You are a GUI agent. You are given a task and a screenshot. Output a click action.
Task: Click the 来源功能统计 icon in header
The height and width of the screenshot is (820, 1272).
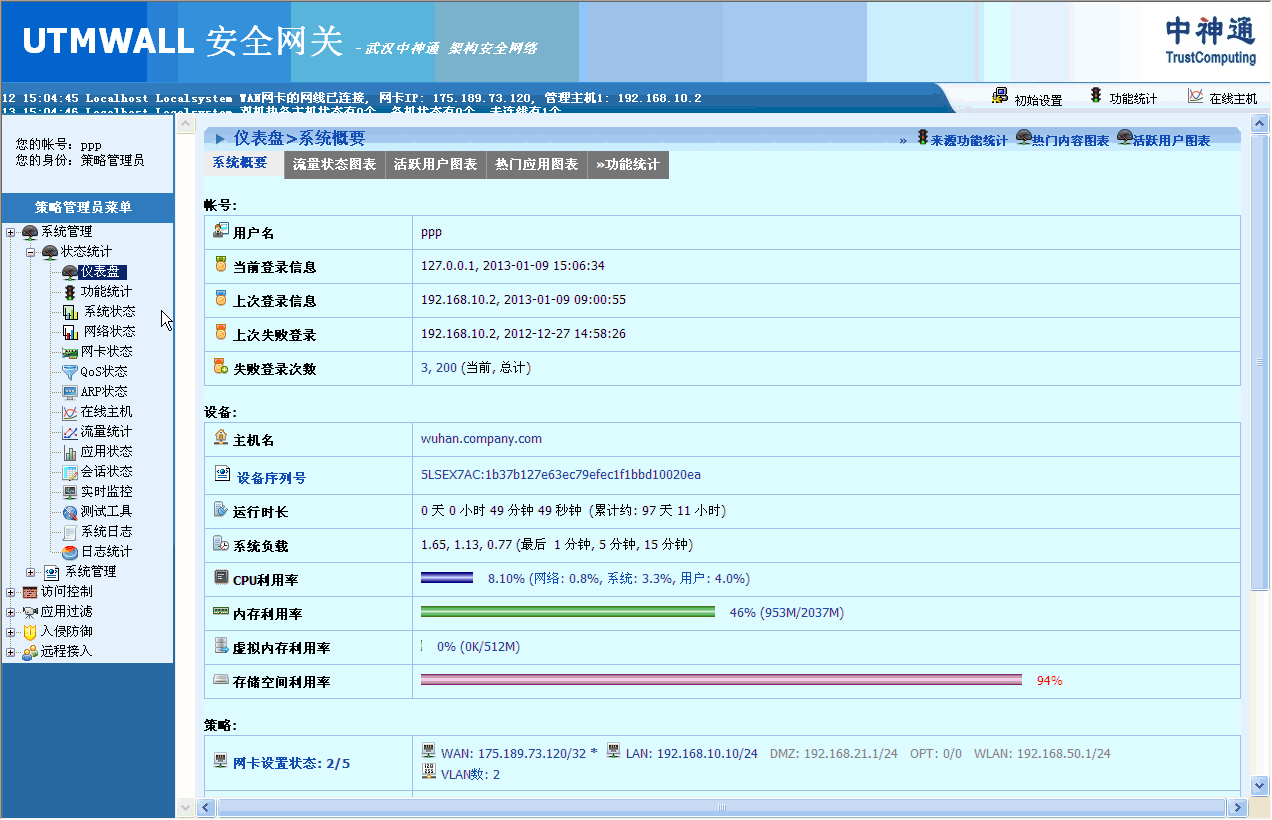pyautogui.click(x=922, y=139)
